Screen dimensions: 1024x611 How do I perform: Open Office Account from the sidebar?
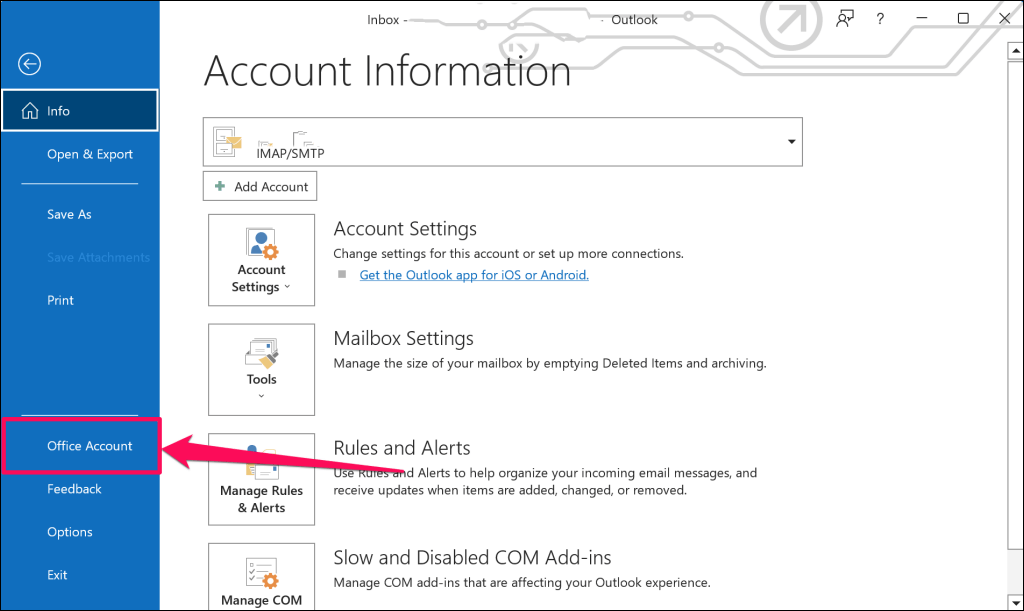coord(90,446)
